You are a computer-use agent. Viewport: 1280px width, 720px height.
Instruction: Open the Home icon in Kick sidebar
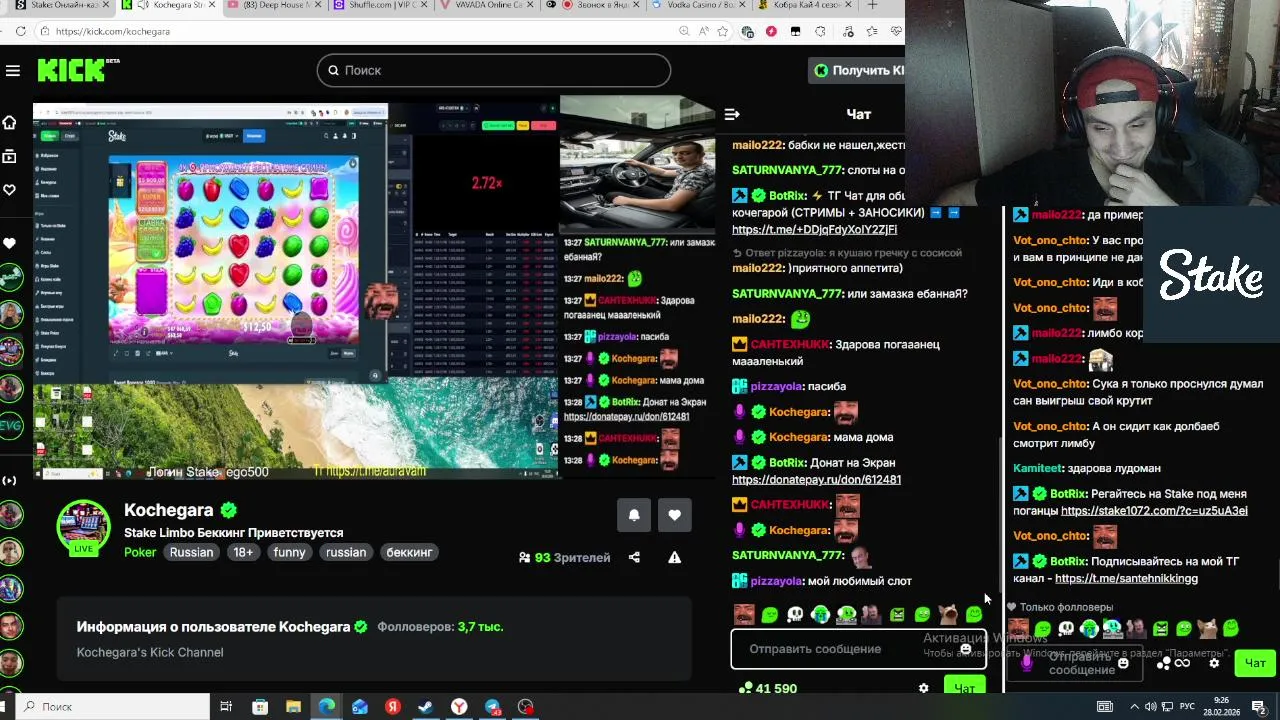coord(9,122)
